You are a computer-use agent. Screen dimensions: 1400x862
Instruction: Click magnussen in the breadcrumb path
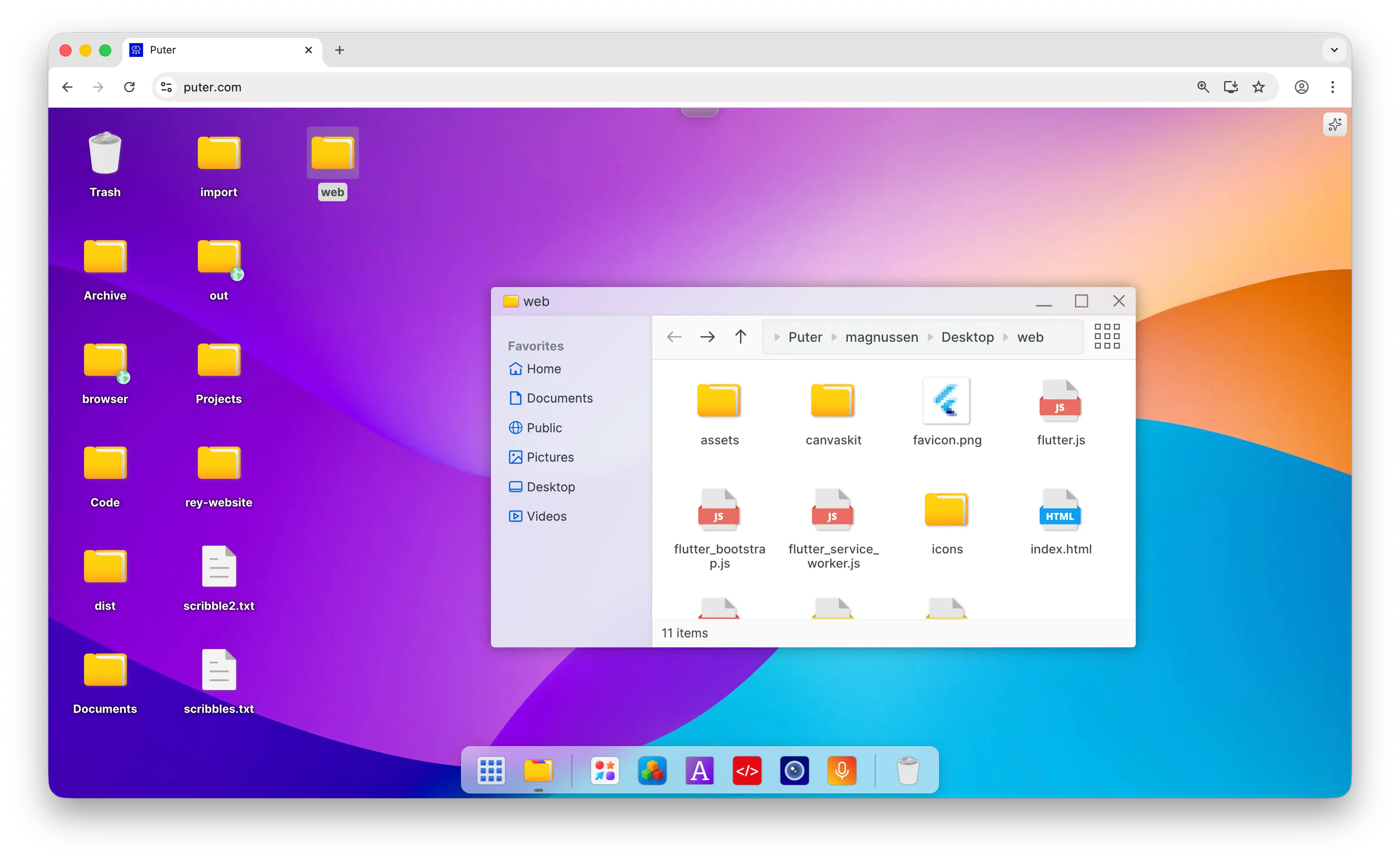click(881, 337)
